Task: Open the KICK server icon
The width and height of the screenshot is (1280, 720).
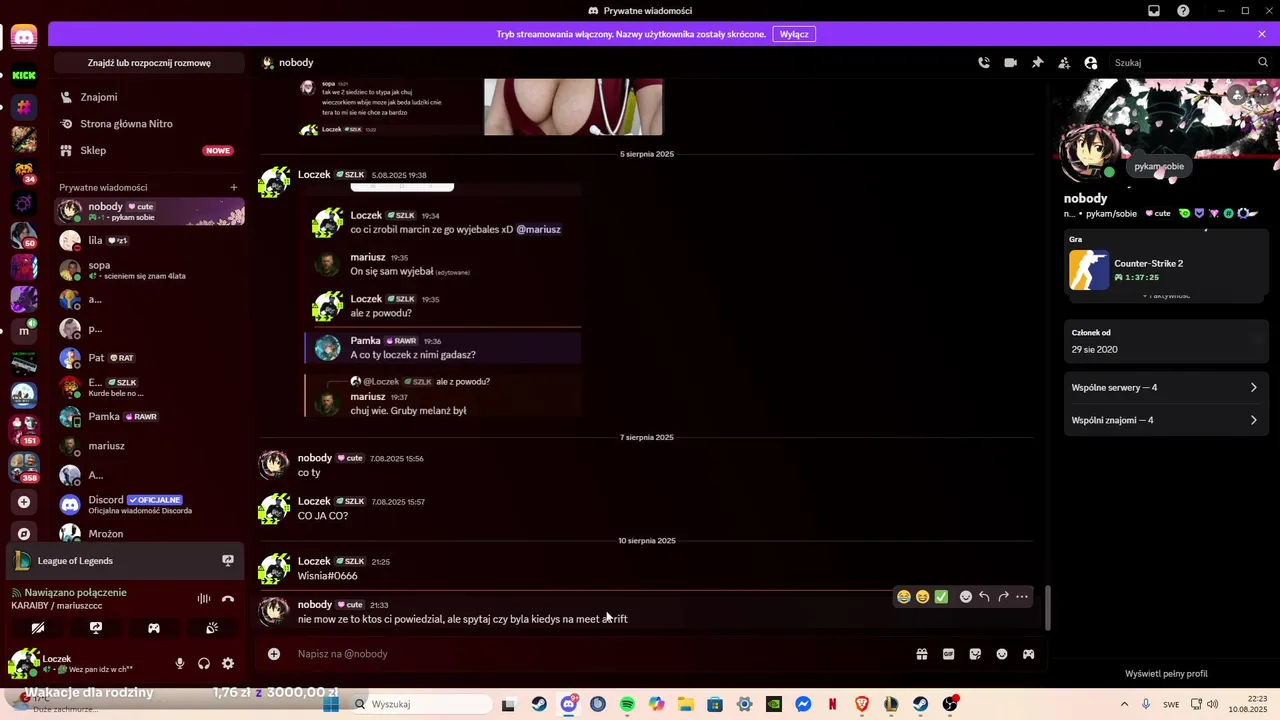Action: coord(24,75)
